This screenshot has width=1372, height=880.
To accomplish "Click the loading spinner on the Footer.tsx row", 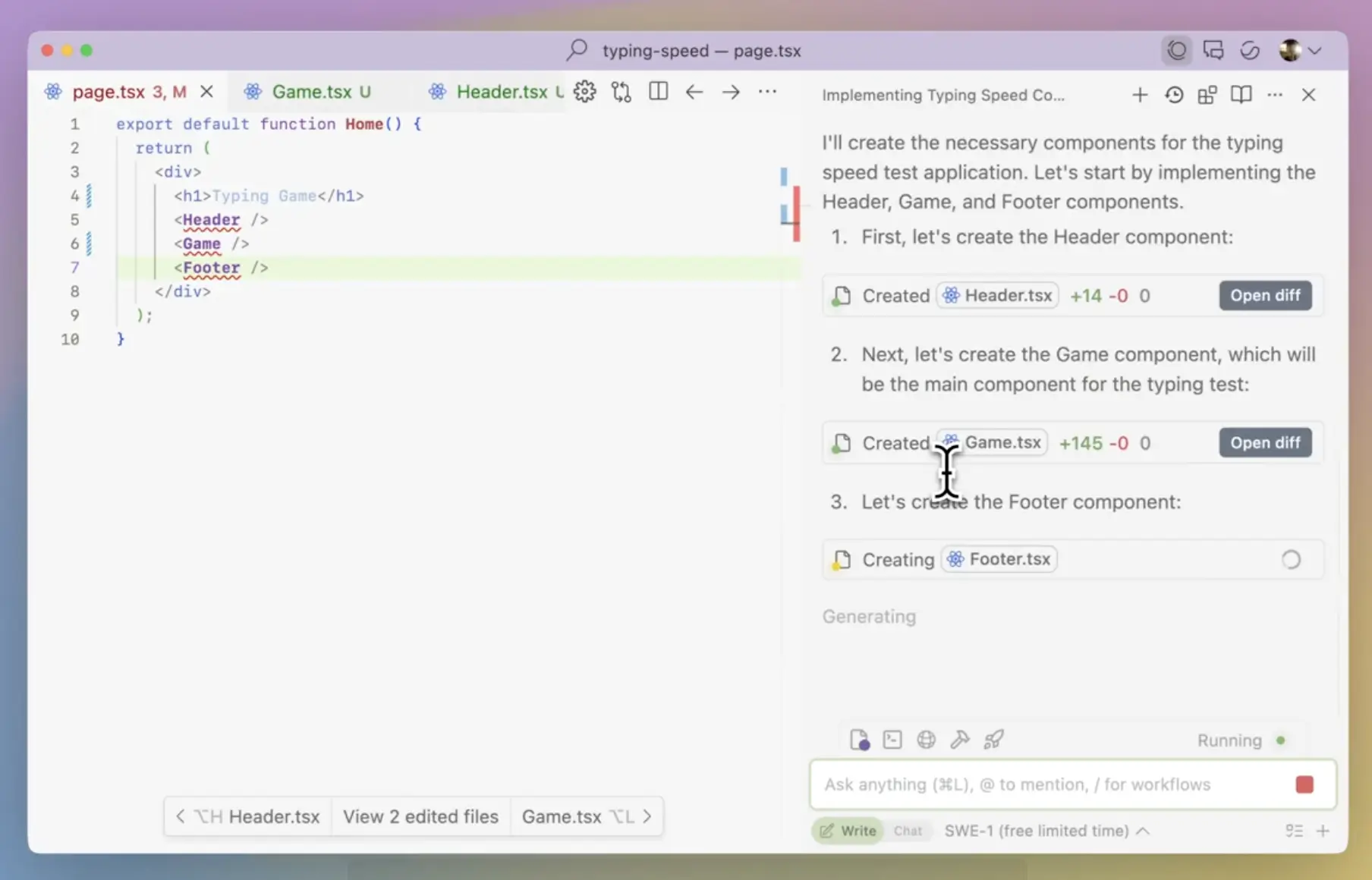I will click(x=1291, y=560).
